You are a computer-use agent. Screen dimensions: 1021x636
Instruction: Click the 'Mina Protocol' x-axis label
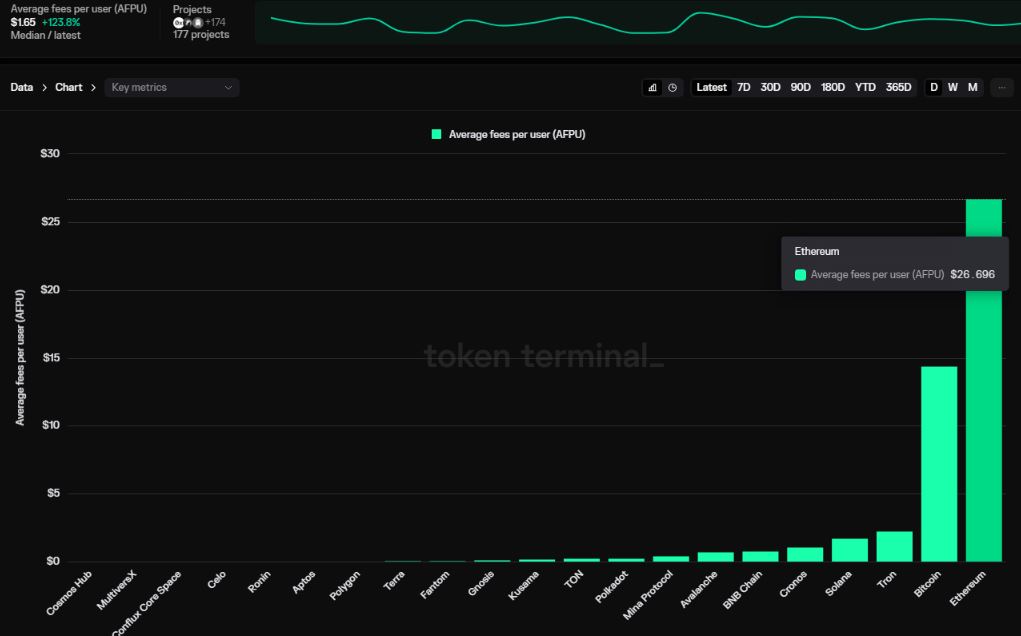[648, 595]
